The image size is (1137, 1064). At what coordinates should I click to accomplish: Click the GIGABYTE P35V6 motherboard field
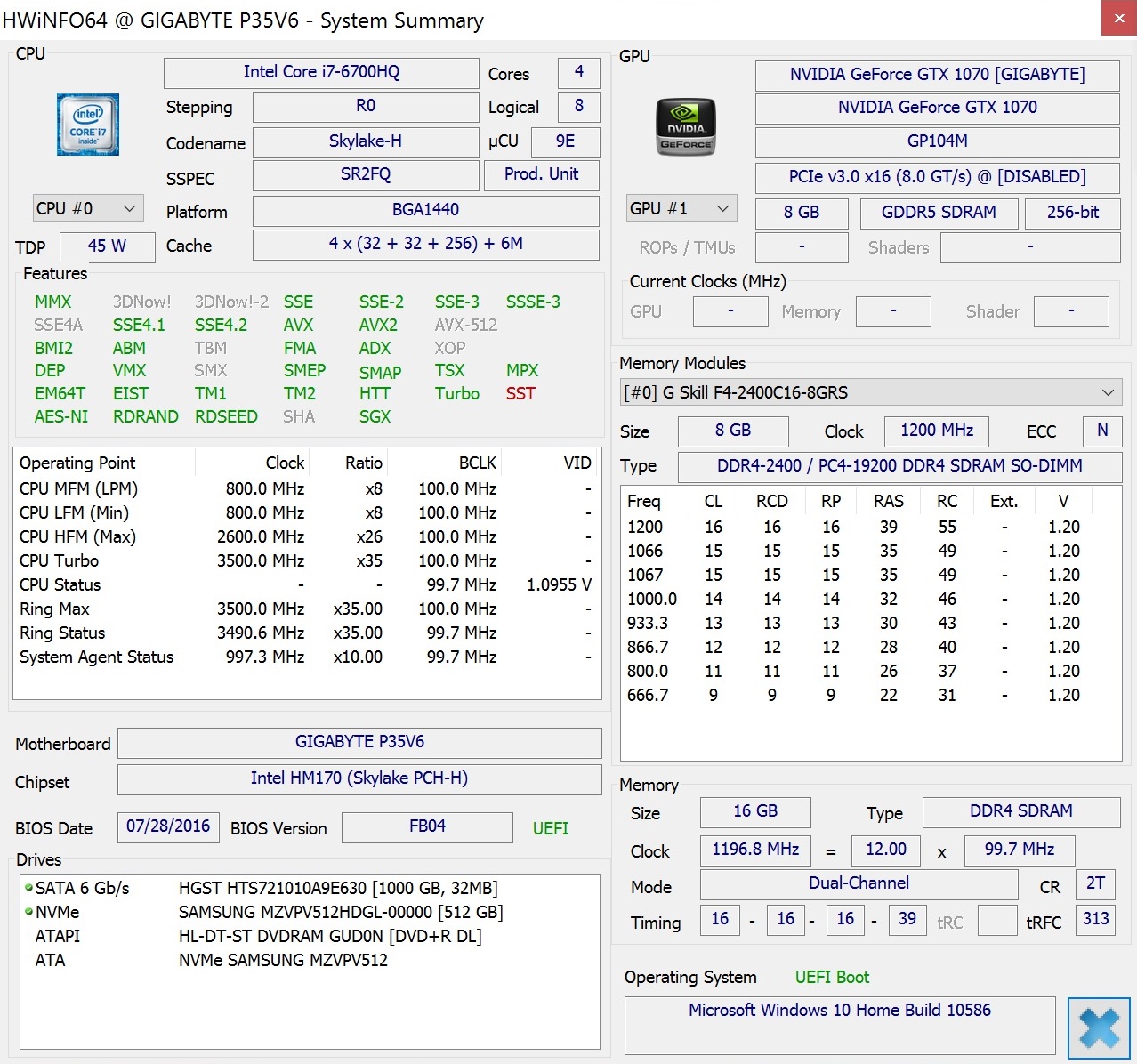coord(359,743)
